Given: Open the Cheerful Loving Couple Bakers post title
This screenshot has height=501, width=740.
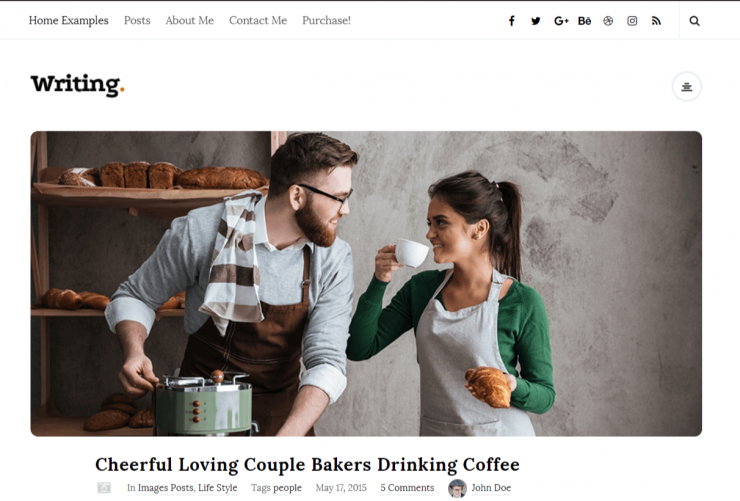Looking at the screenshot, I should point(307,464).
